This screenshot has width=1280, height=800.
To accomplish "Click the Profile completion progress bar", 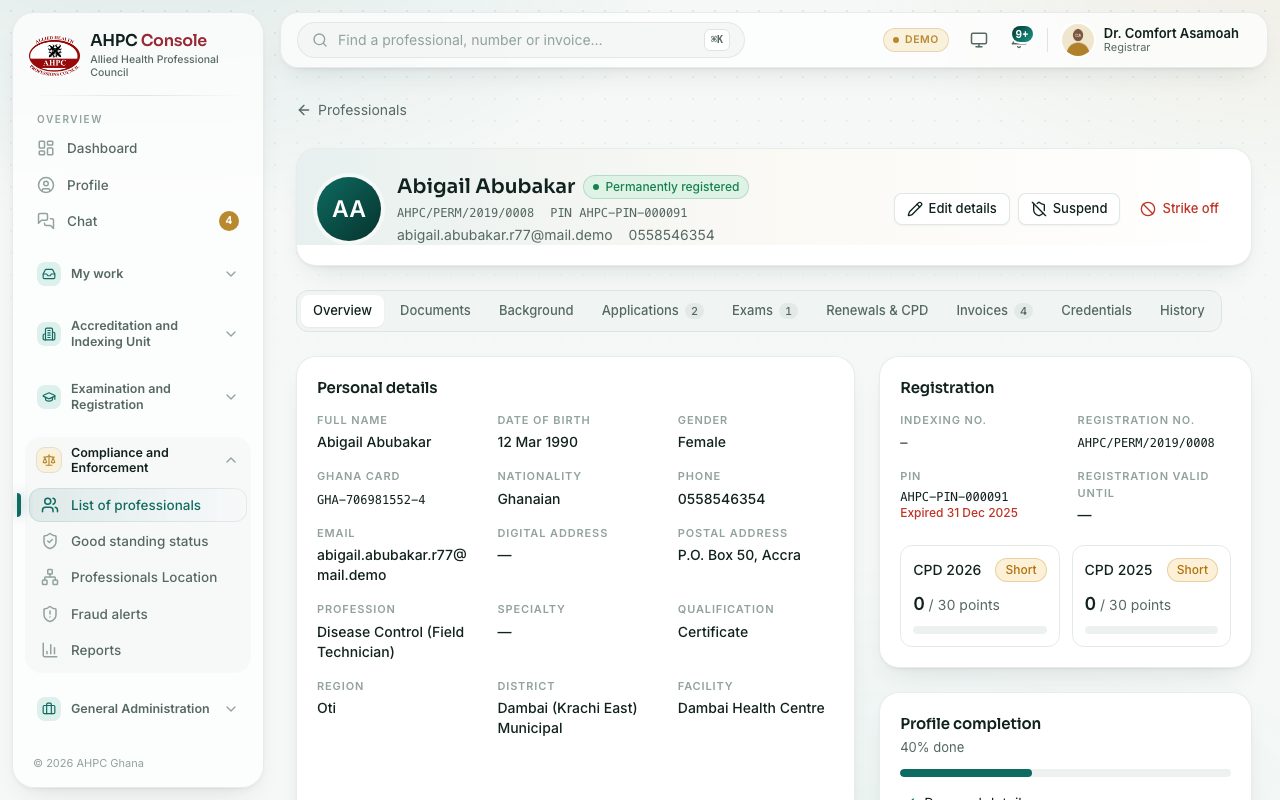I will [x=1065, y=773].
